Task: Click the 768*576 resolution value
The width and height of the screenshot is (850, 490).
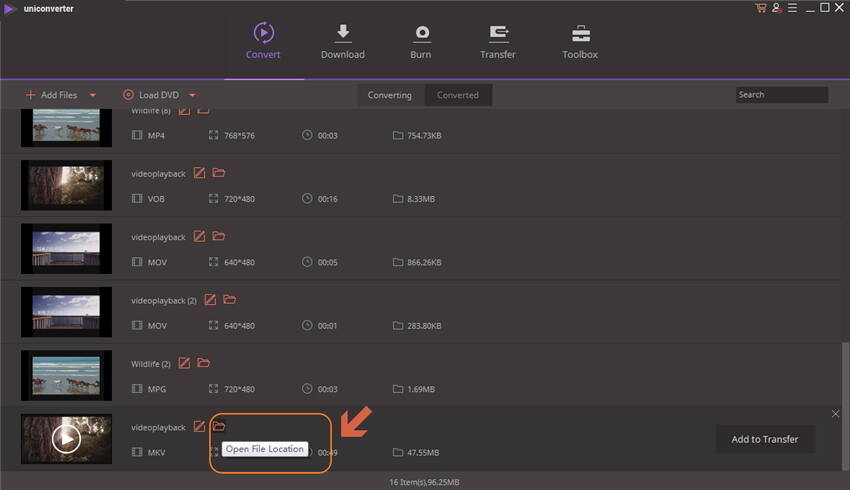Action: tap(240, 136)
